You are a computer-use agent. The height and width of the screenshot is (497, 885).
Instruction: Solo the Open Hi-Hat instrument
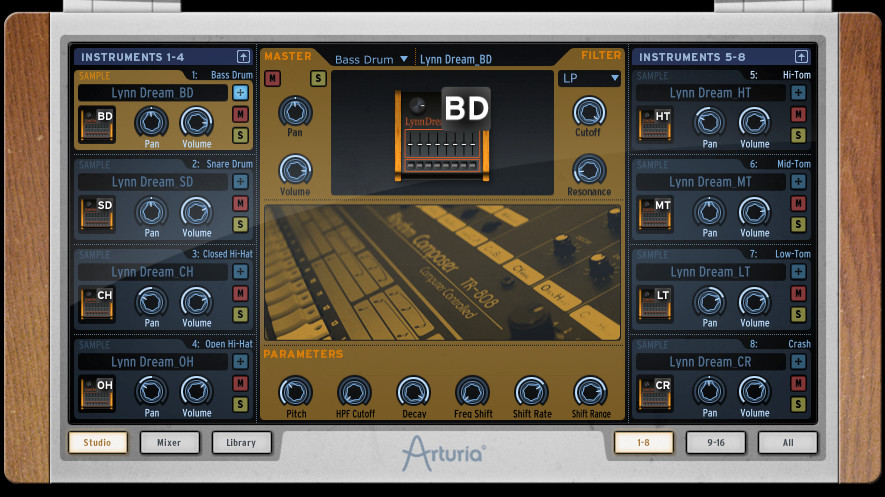coord(240,404)
